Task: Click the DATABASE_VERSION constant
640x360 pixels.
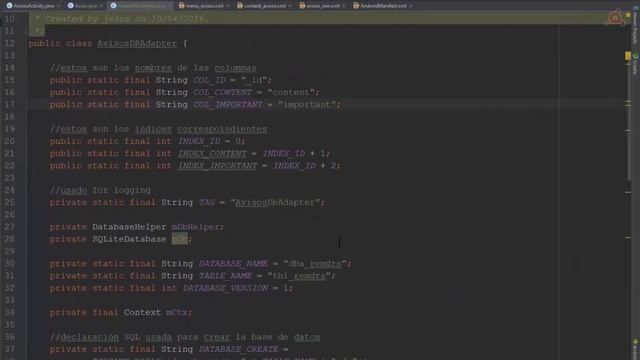Action: tap(225, 288)
